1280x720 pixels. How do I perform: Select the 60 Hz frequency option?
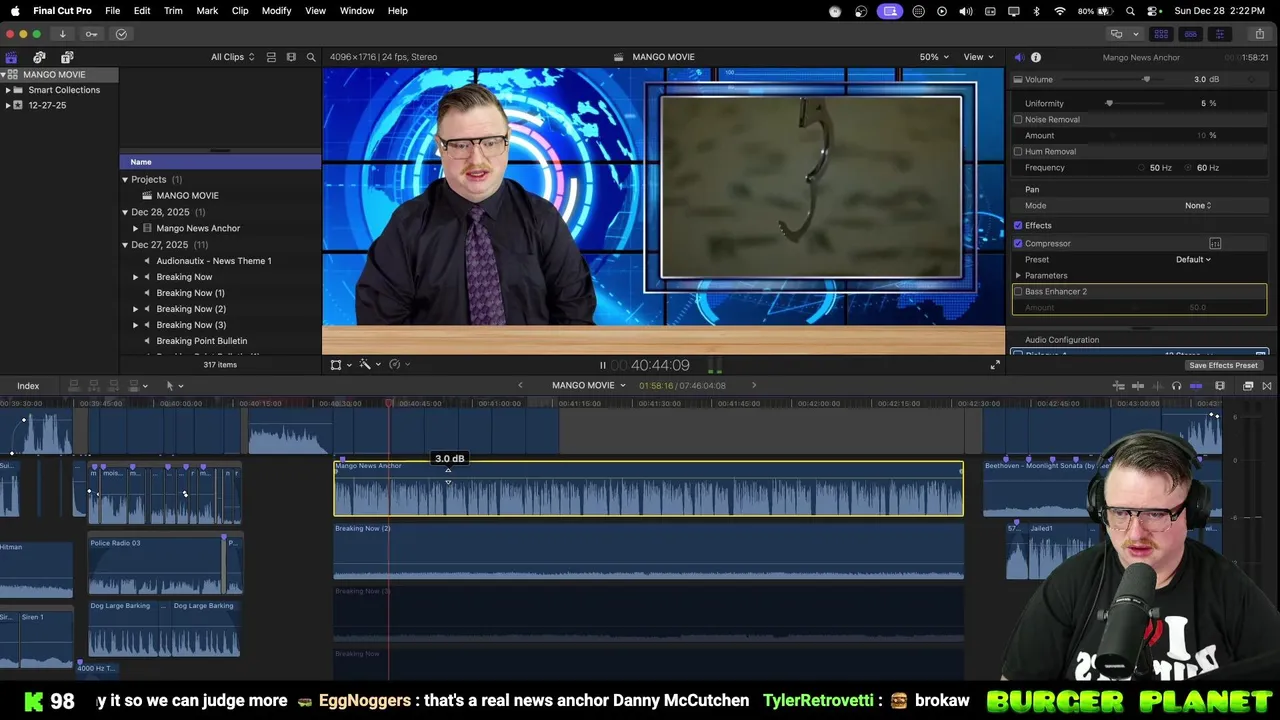(x=1188, y=167)
